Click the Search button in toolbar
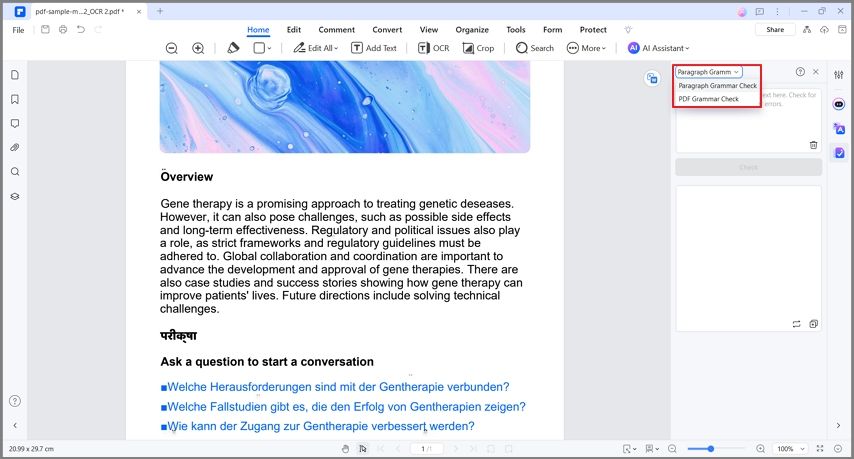The height and width of the screenshot is (459, 854). tap(535, 48)
